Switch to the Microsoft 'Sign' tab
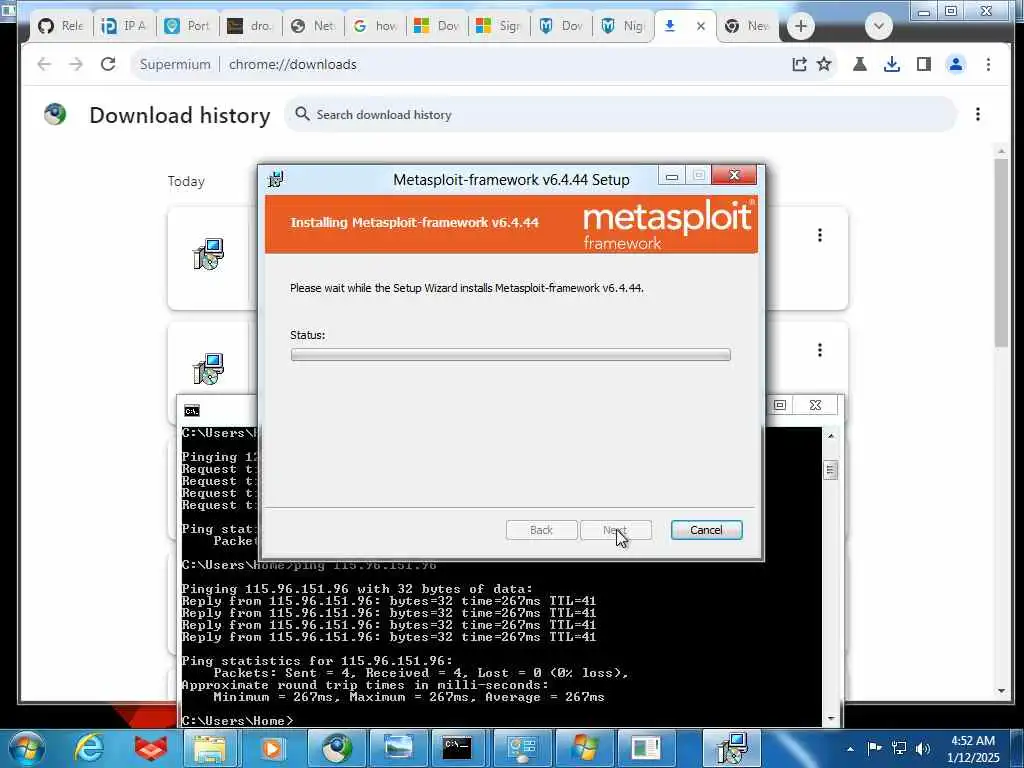Image resolution: width=1024 pixels, height=768 pixels. (x=499, y=26)
